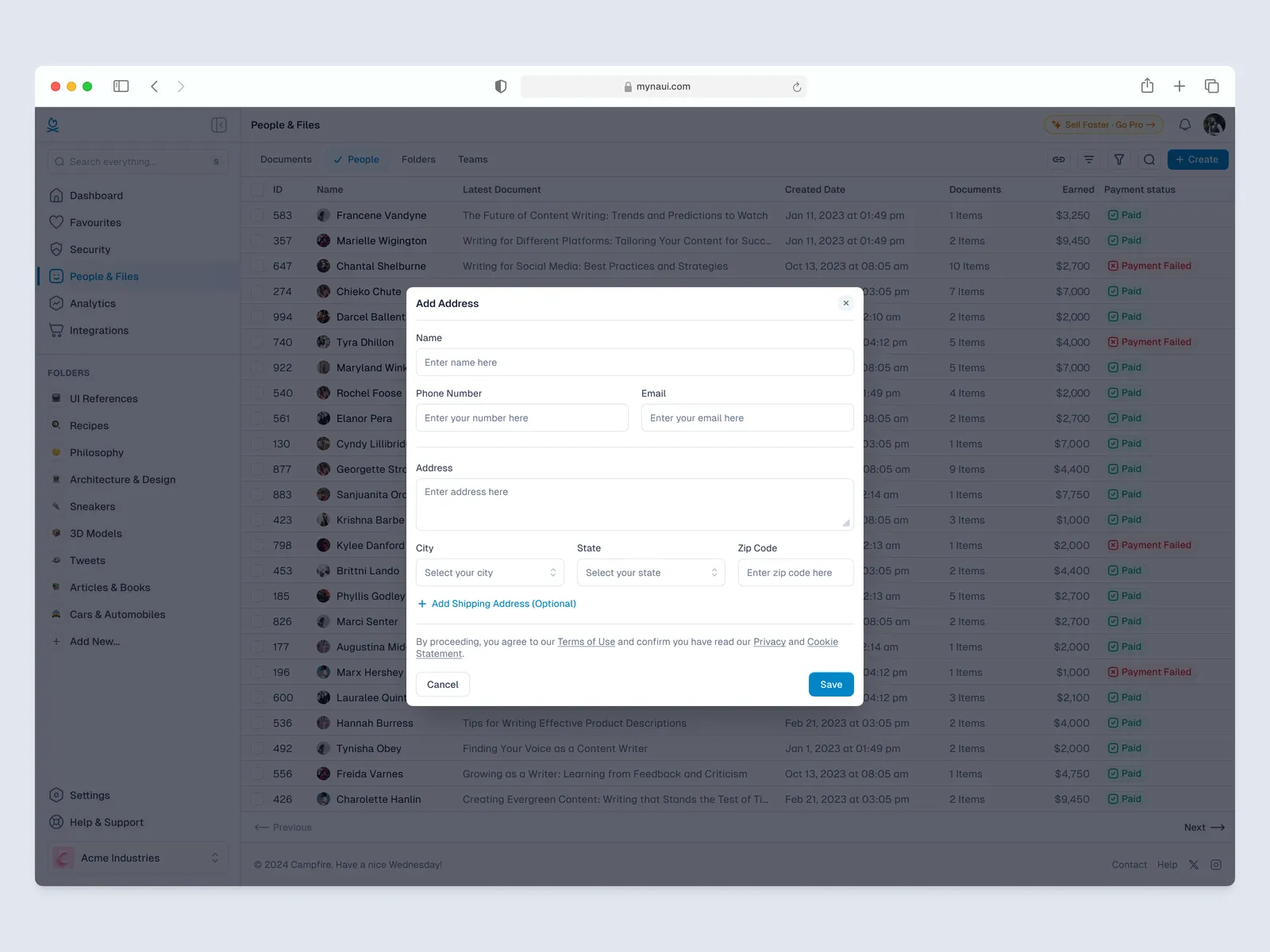Open the Acme Industries workspace switcher
Viewport: 1270px width, 952px height.
coord(138,858)
